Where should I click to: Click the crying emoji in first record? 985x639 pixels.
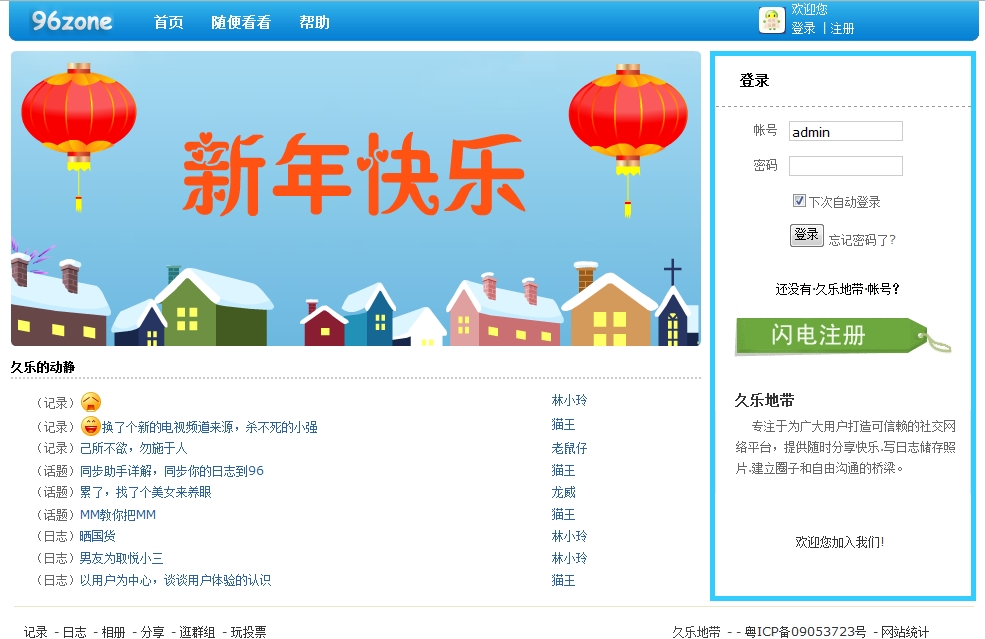(91, 401)
